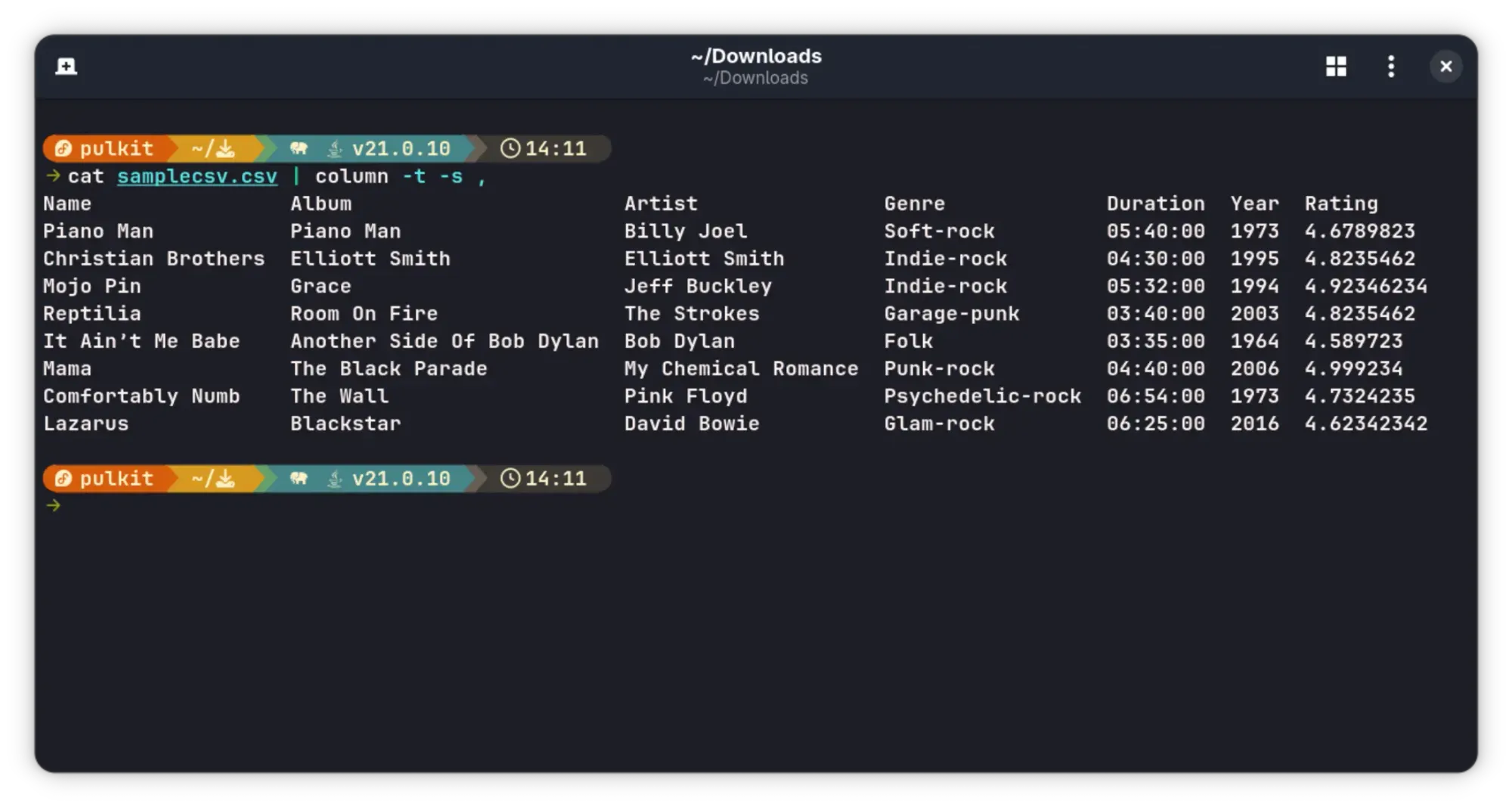1512x807 pixels.
Task: Click the green arrow on the empty prompt line
Action: (x=53, y=505)
